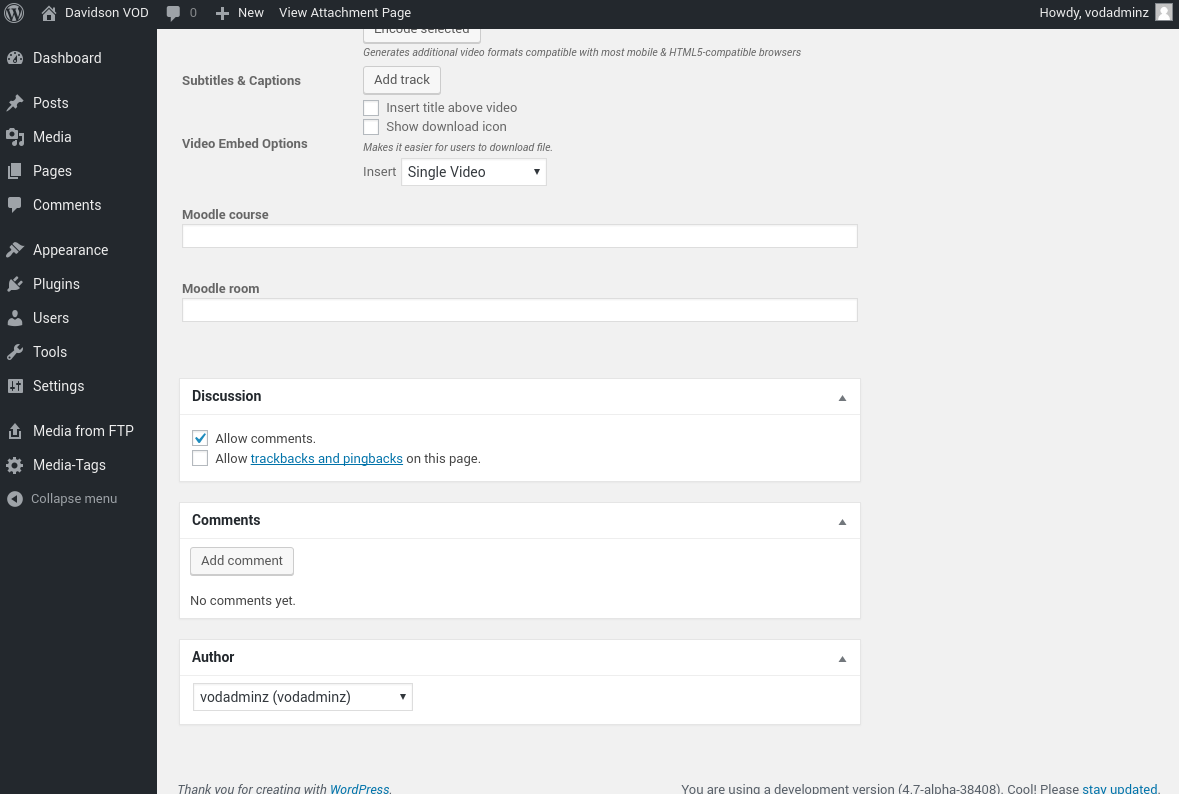The width and height of the screenshot is (1179, 794).
Task: Click the Media library icon in sidebar
Action: point(15,137)
